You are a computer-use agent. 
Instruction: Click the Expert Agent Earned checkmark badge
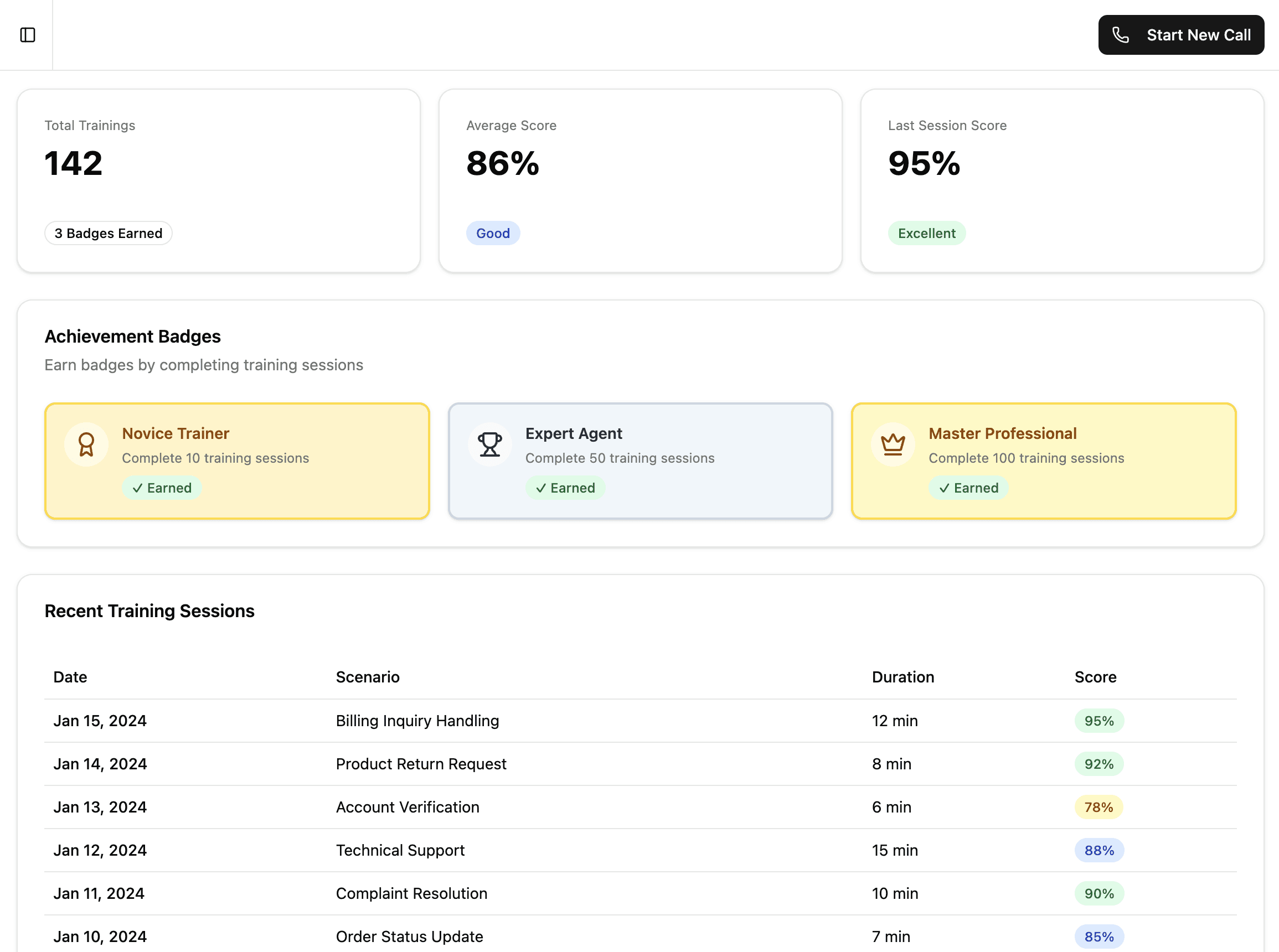point(565,488)
